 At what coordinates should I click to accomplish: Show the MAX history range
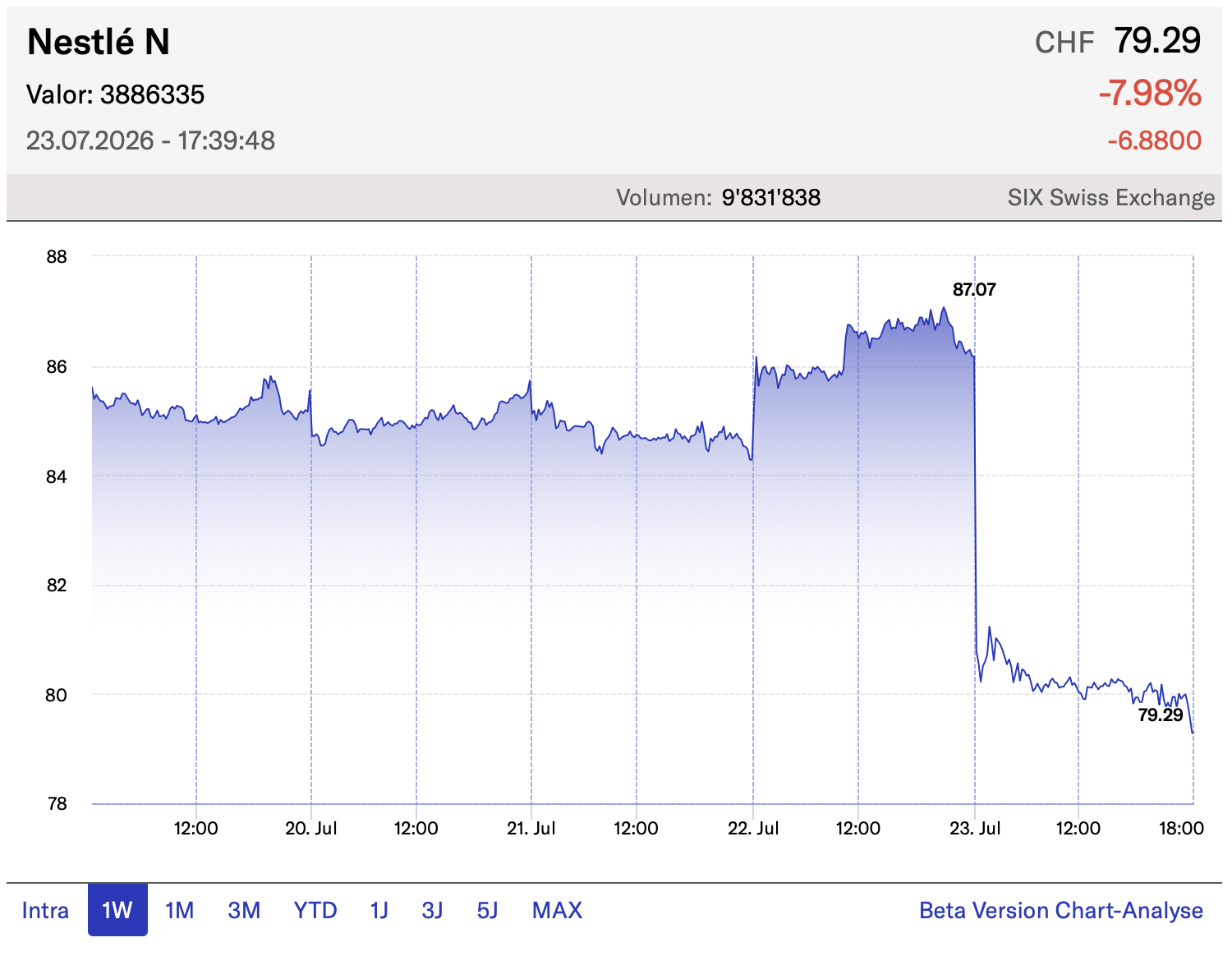pyautogui.click(x=557, y=910)
